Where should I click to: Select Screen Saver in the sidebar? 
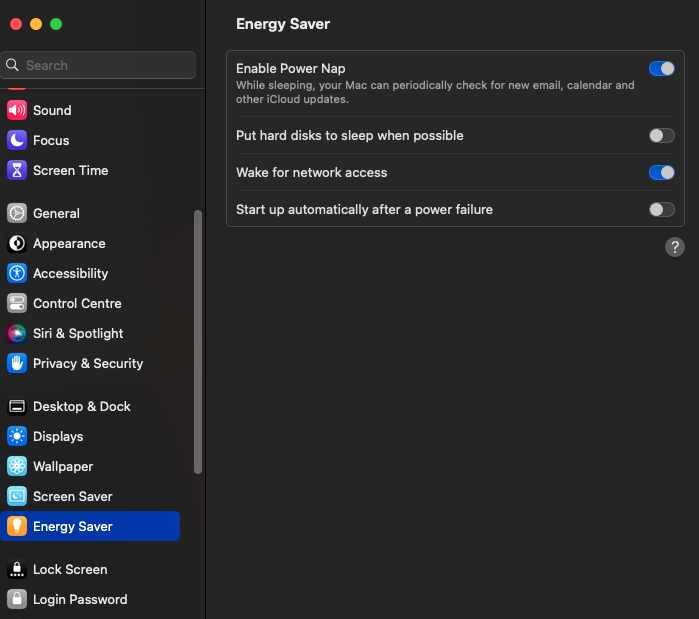tap(72, 497)
